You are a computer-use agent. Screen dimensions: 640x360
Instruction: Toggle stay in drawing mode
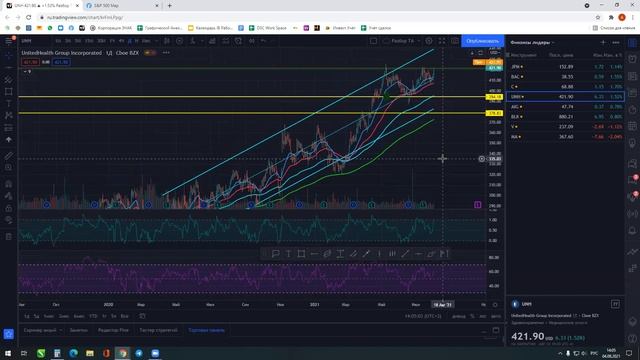pos(9,196)
